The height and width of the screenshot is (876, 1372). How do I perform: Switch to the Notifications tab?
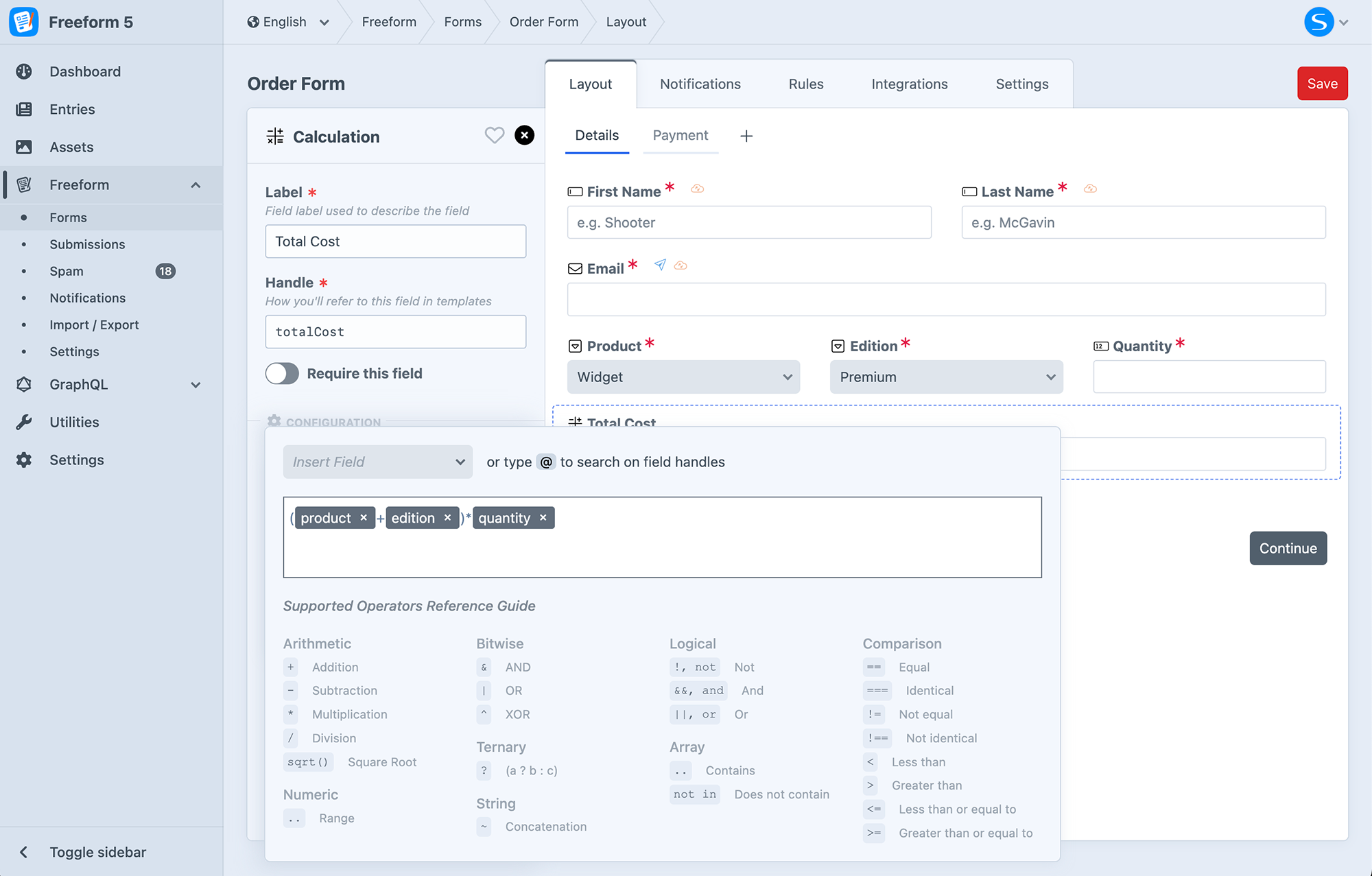700,84
